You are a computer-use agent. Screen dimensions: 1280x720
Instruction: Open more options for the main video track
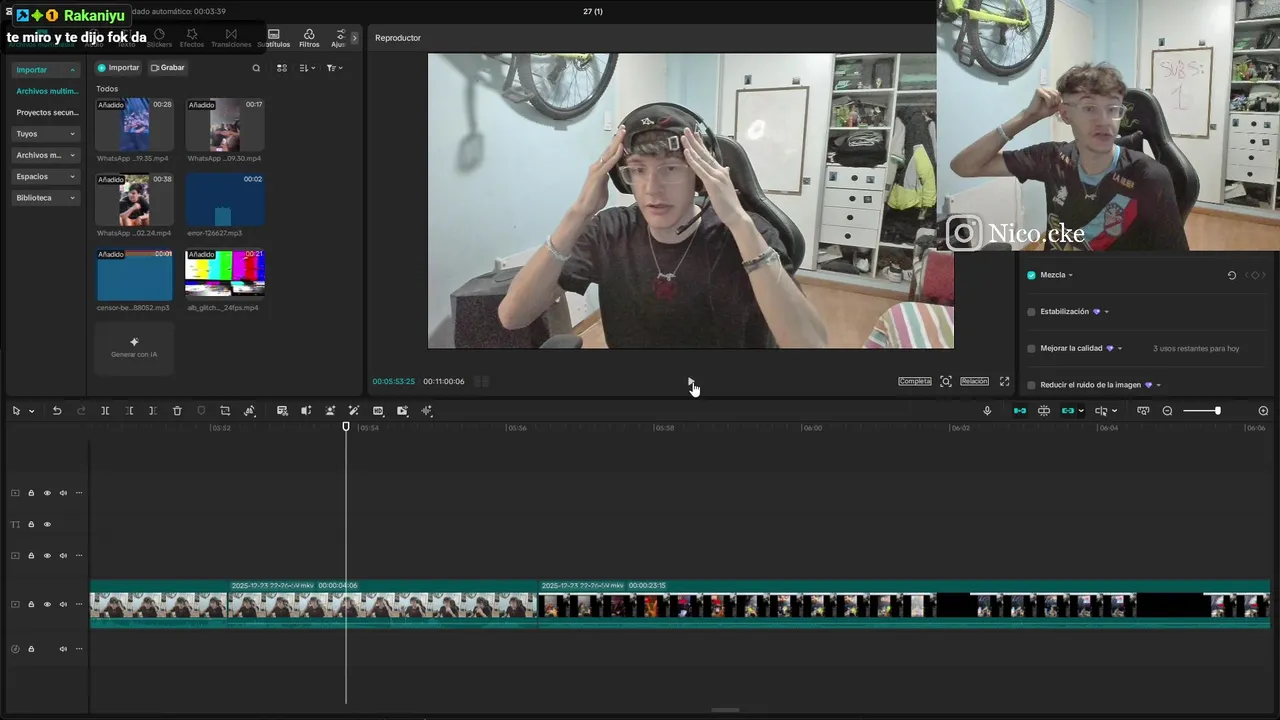coord(79,605)
